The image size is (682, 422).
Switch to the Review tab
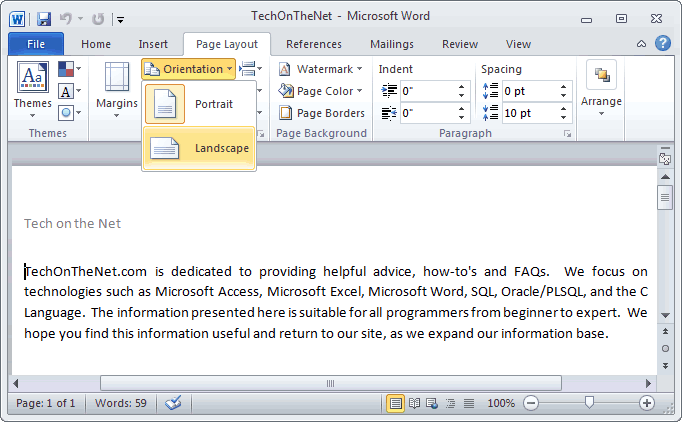(x=460, y=44)
